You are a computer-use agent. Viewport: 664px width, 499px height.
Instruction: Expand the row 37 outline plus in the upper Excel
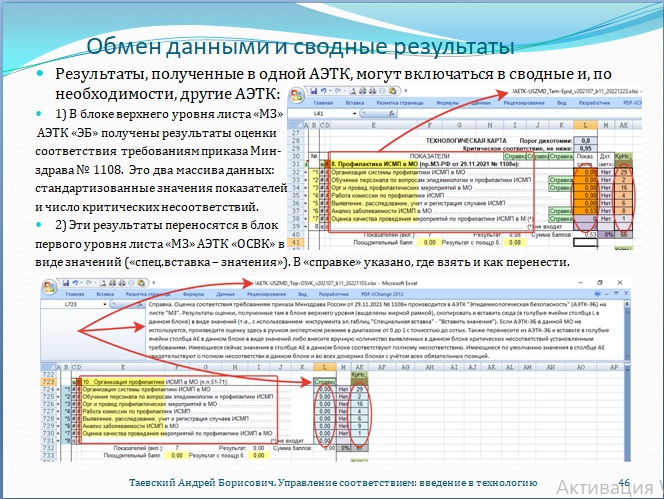pos(305,211)
